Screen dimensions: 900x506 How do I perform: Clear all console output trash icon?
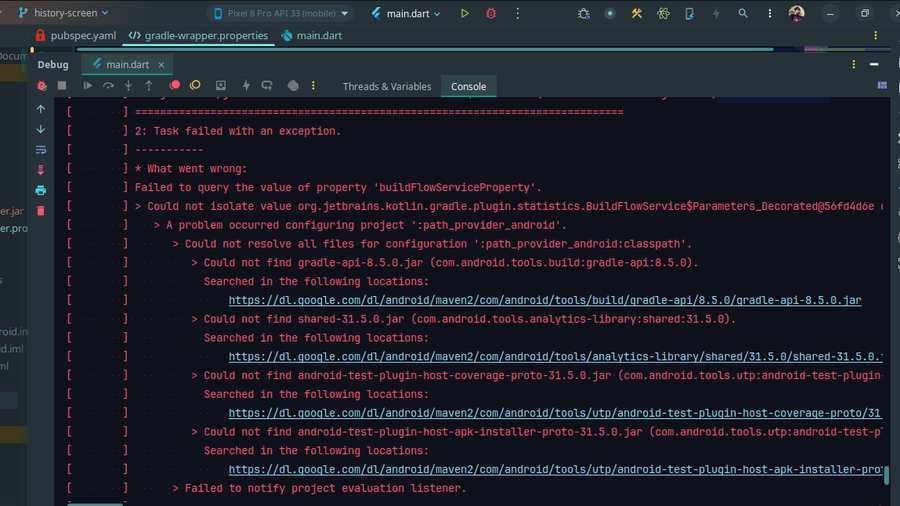coord(41,211)
